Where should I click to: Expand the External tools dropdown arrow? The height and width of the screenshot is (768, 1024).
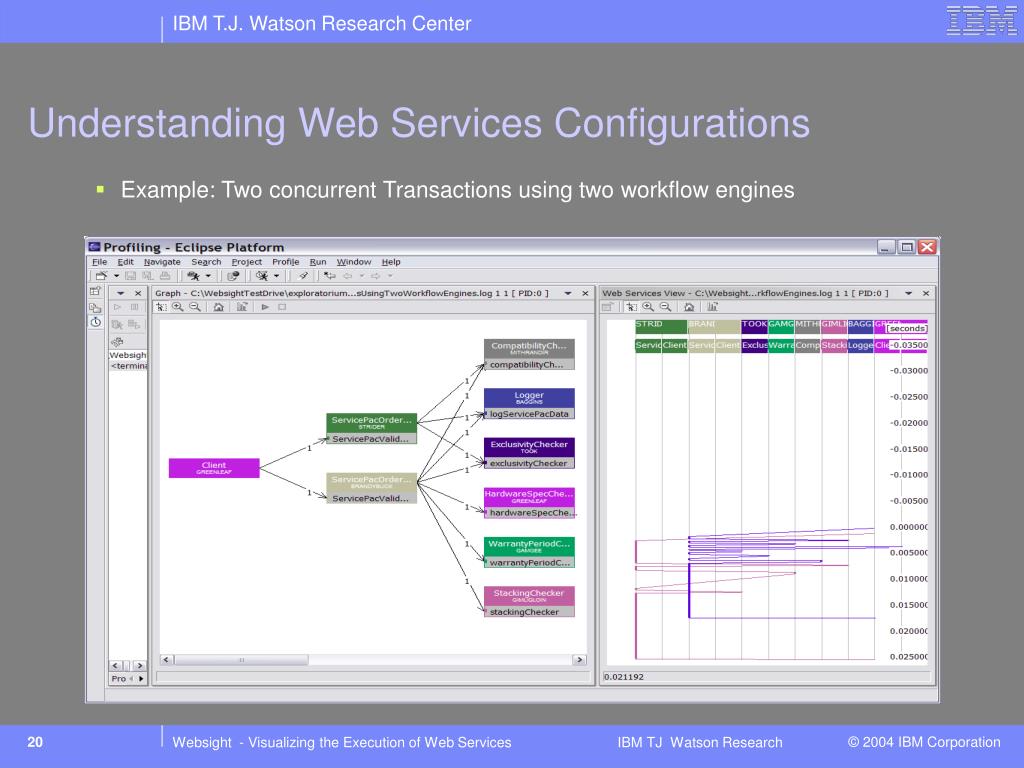(x=277, y=276)
